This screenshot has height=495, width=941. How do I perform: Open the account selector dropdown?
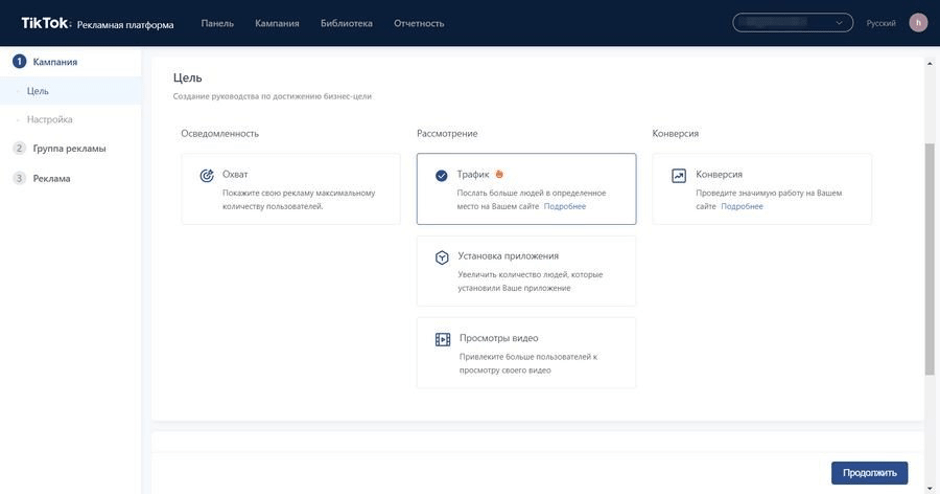pyautogui.click(x=792, y=23)
